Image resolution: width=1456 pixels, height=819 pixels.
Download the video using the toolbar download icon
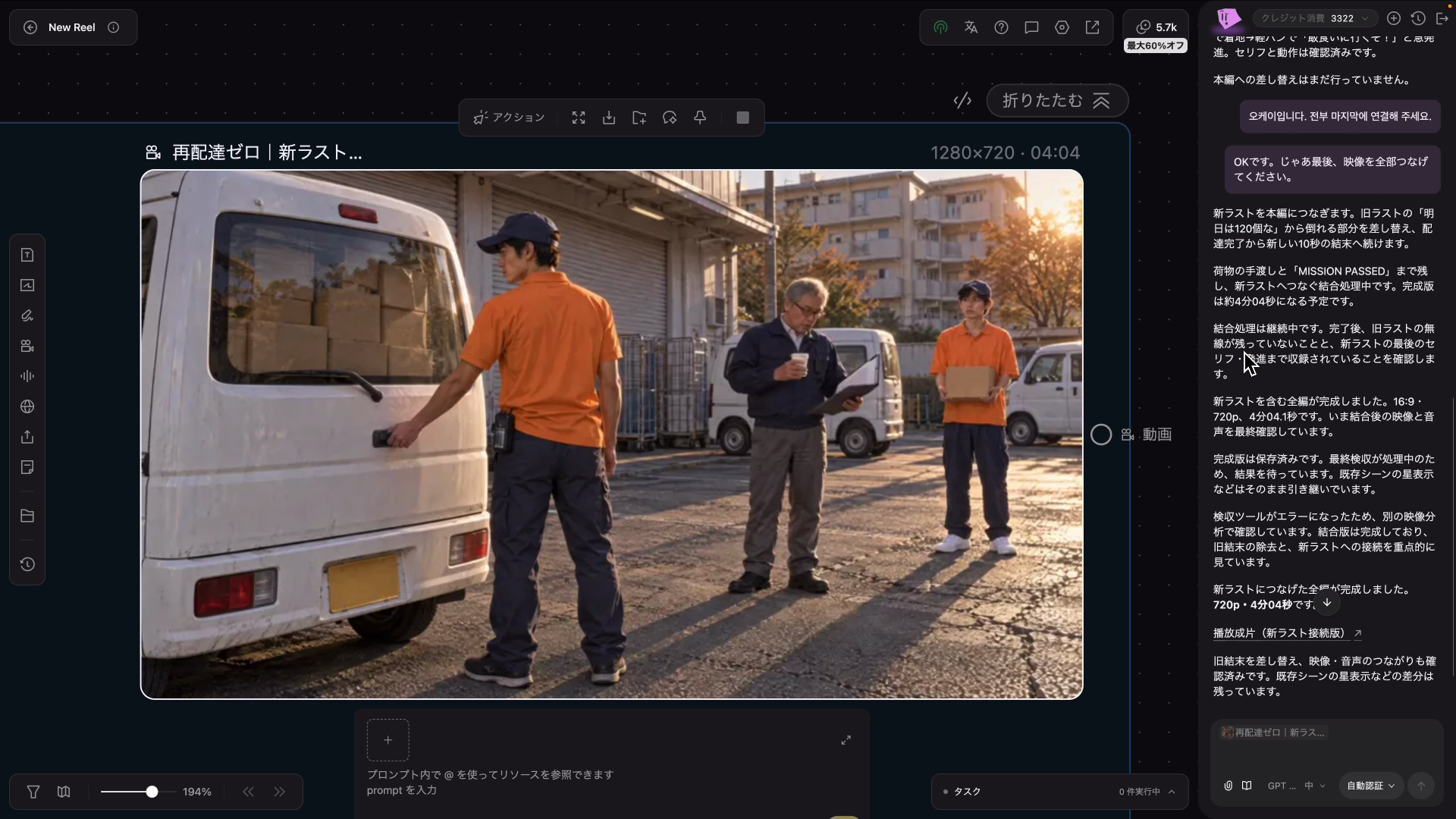pos(609,118)
